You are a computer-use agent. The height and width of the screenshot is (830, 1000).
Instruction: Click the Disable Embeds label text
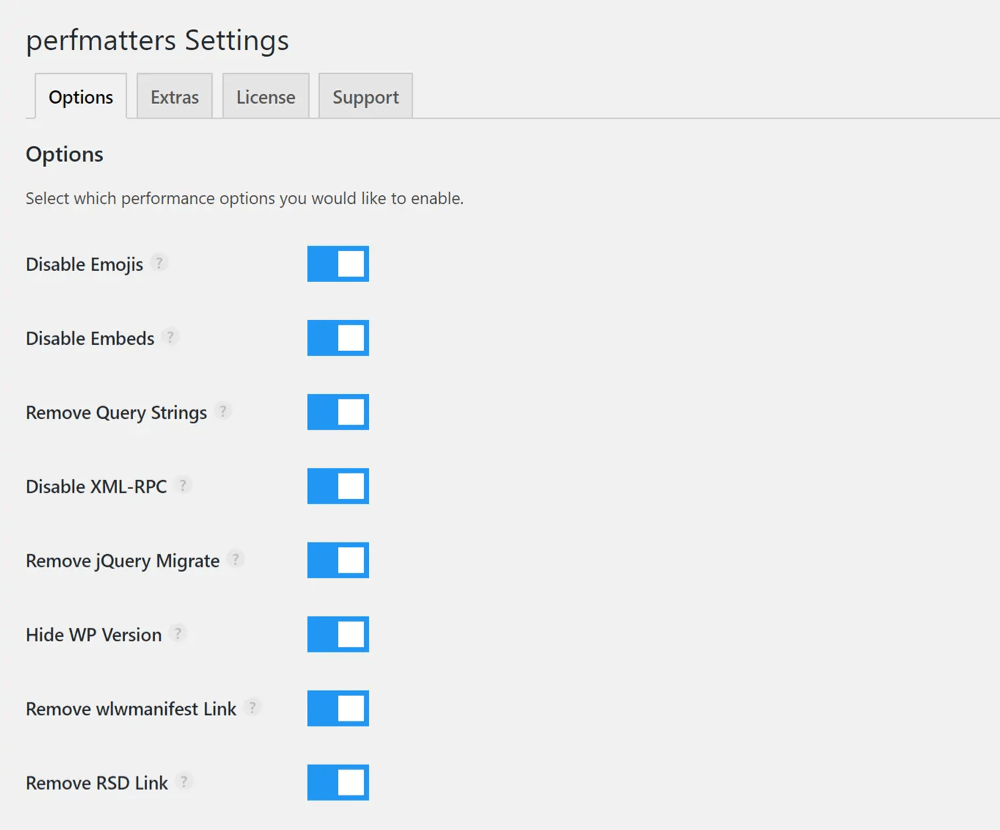point(90,338)
